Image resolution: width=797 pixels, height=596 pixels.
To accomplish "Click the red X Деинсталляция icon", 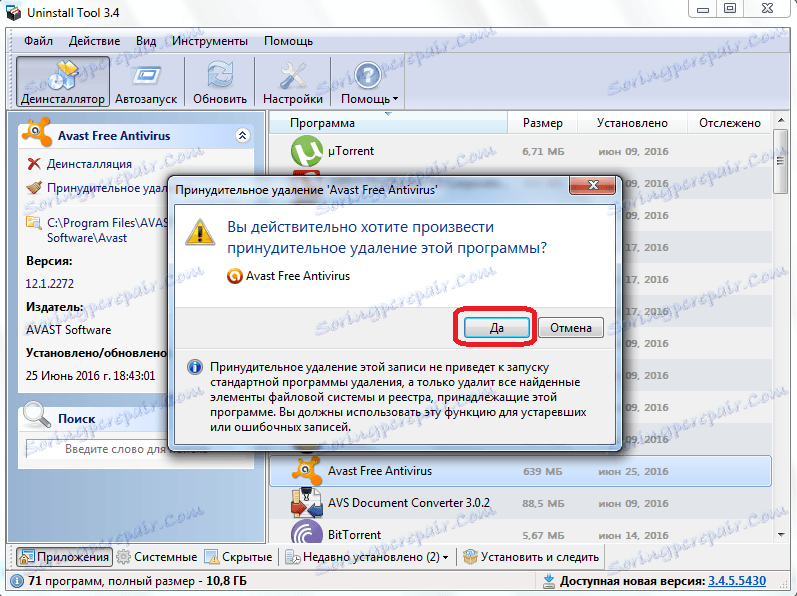I will [34, 164].
